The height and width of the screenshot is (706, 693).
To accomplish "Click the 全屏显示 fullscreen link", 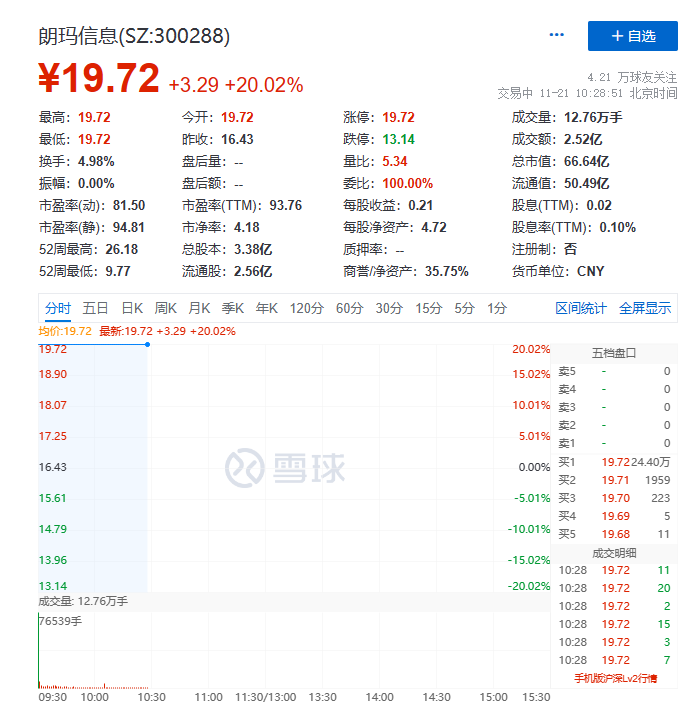I will point(645,308).
